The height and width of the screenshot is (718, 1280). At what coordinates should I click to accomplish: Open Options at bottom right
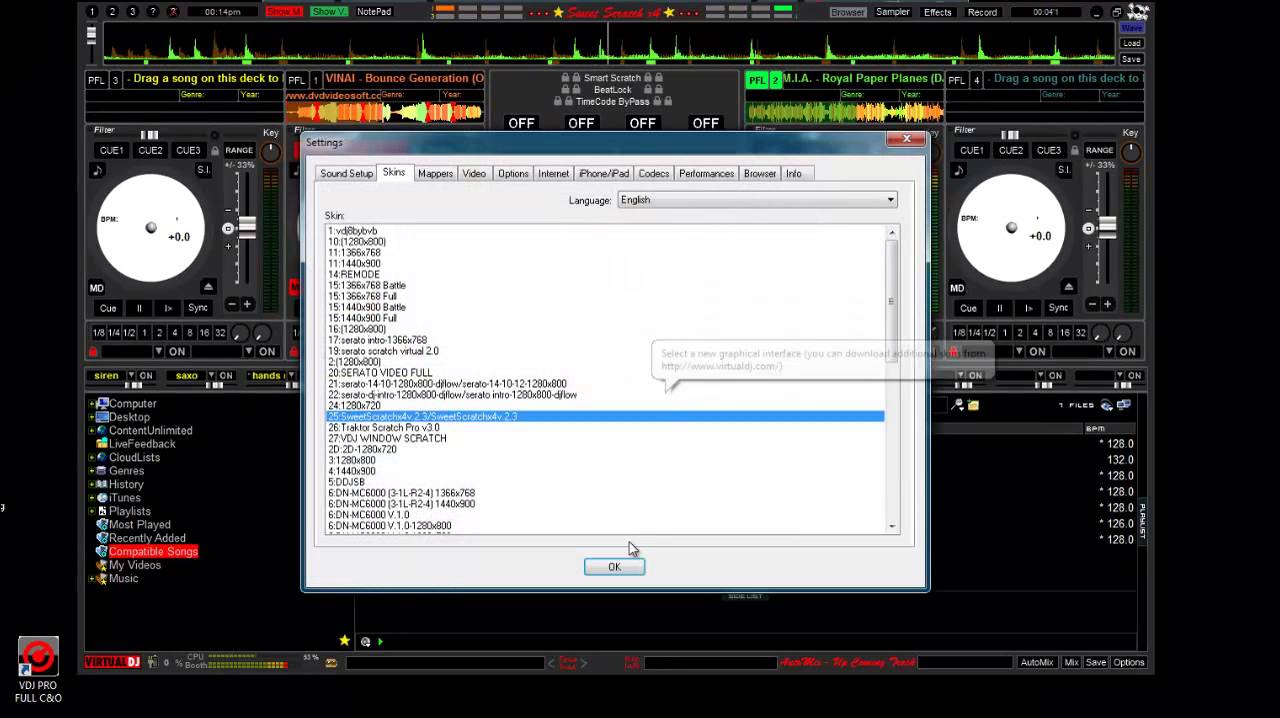(x=1129, y=662)
